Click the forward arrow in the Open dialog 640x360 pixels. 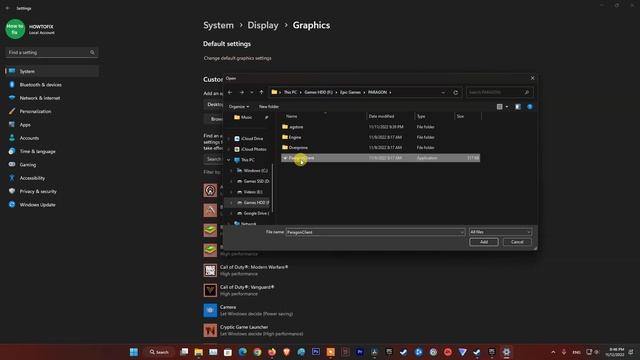tap(242, 92)
